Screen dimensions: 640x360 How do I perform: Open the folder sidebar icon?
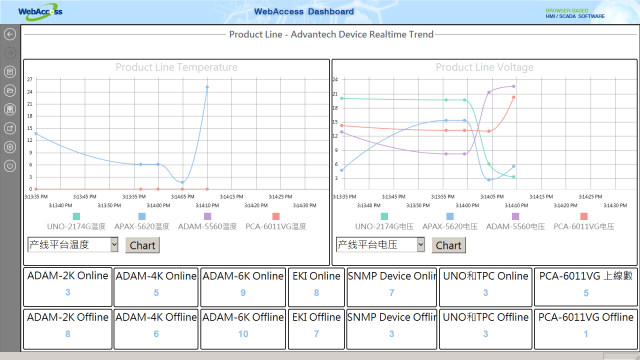click(x=10, y=91)
